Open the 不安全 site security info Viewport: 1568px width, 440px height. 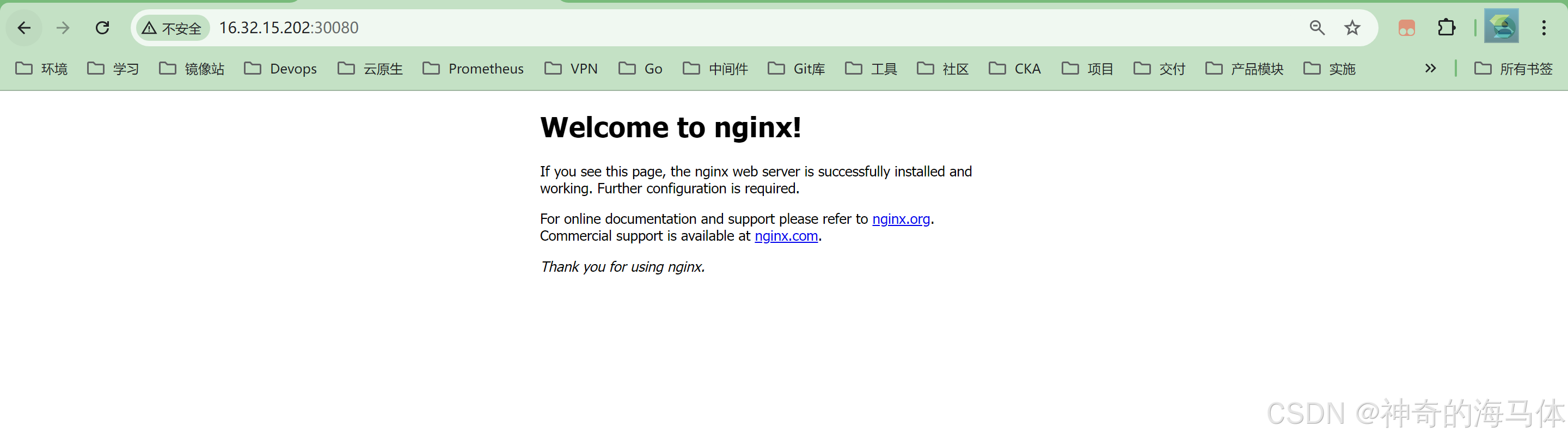[172, 28]
